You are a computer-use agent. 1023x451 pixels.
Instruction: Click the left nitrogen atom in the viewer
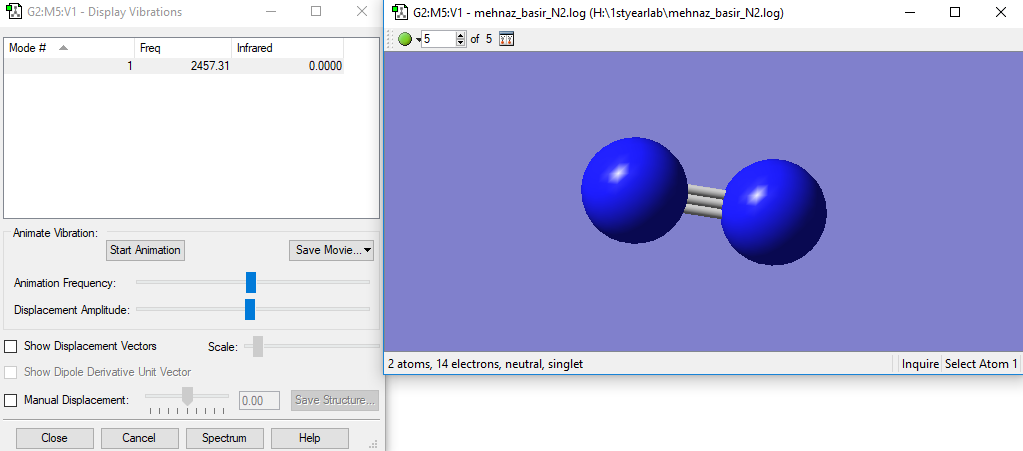pos(634,191)
